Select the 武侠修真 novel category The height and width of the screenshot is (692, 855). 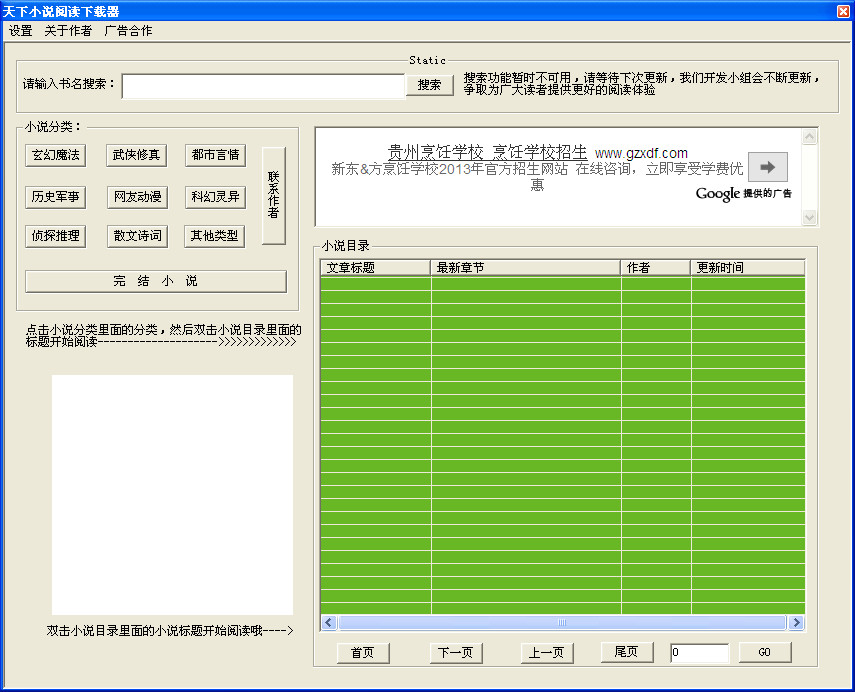(x=136, y=155)
